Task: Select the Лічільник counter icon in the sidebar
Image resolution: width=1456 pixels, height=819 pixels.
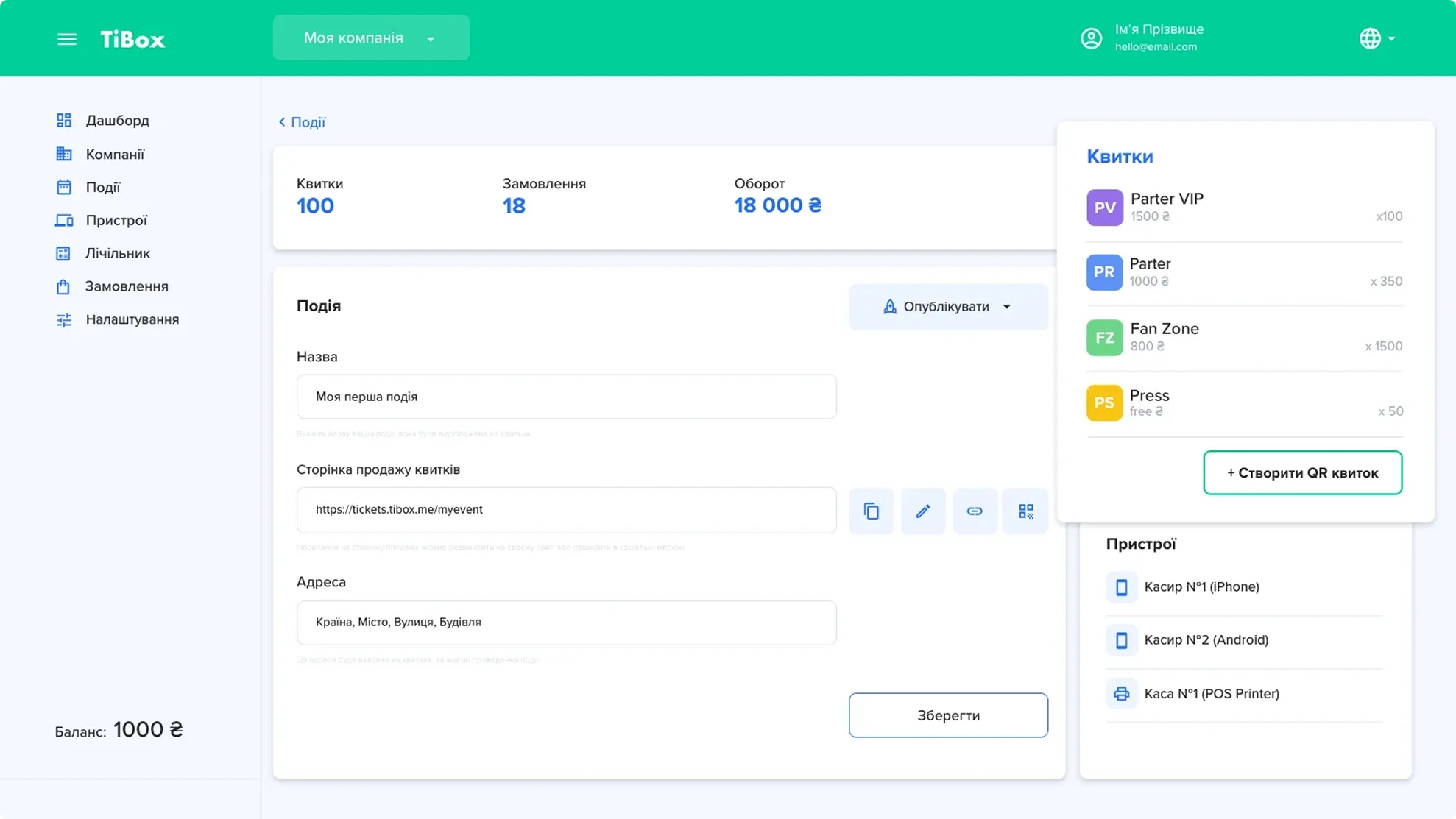Action: (x=64, y=253)
